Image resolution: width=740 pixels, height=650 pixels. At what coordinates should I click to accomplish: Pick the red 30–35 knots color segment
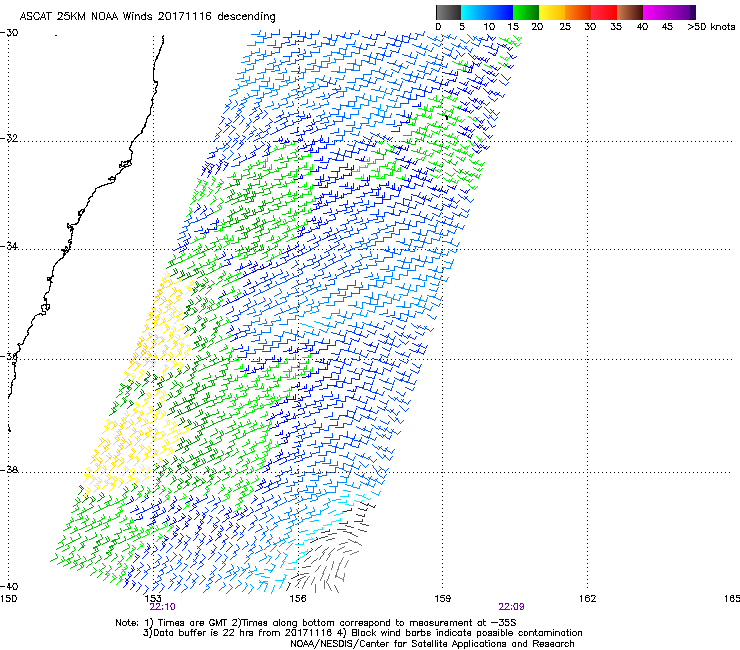(604, 12)
